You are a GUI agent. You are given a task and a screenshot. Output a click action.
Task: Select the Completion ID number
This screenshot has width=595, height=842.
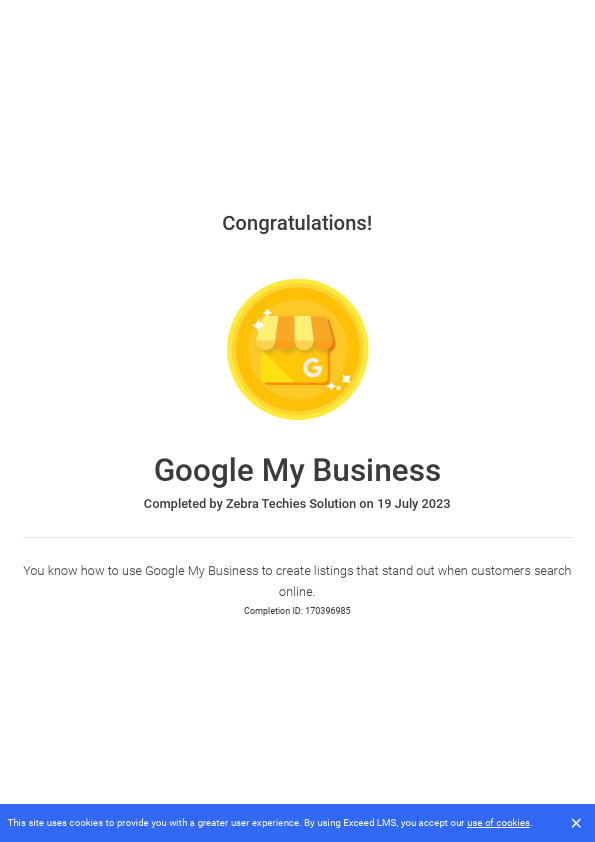point(328,610)
